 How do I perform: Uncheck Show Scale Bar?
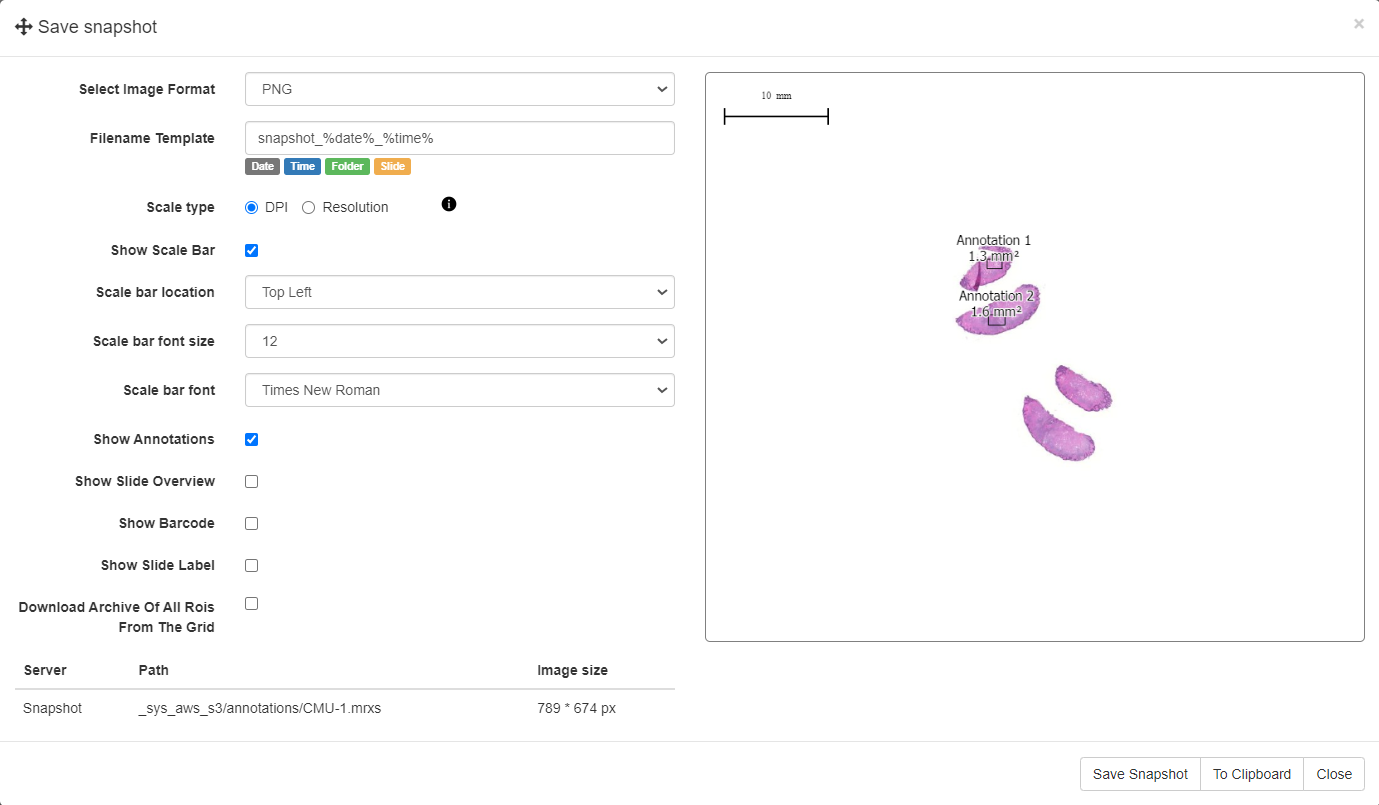pyautogui.click(x=252, y=251)
